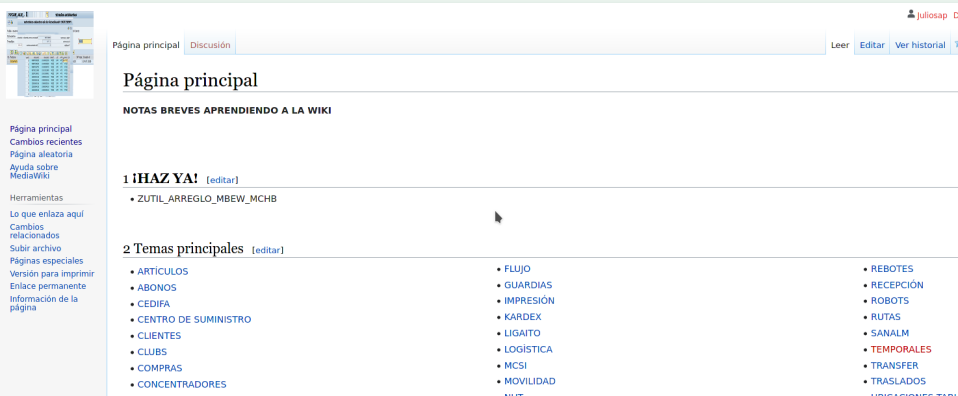958x396 pixels.
Task: Click Versión para imprimir link
Action: click(52, 273)
